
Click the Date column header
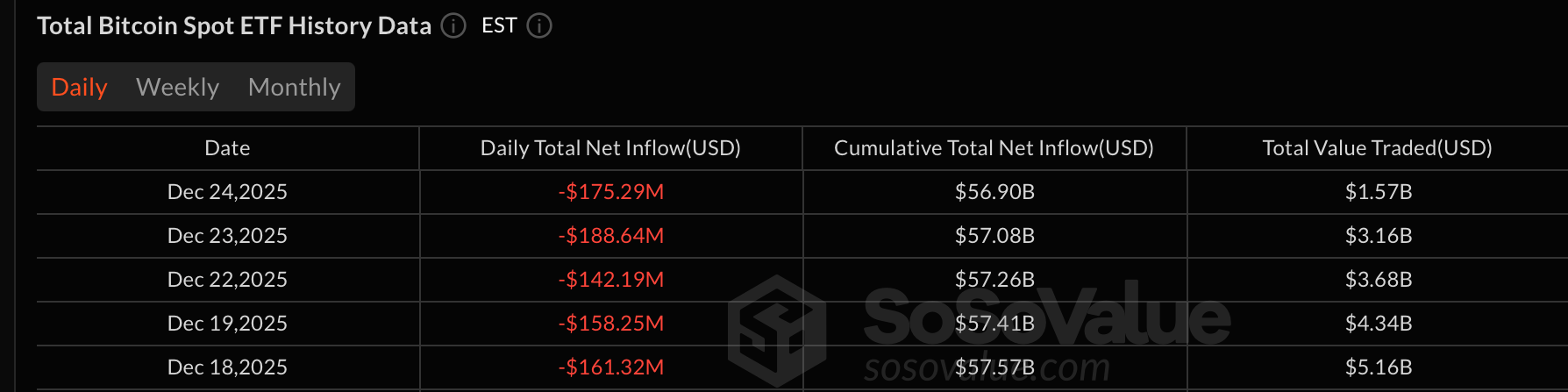click(x=227, y=148)
